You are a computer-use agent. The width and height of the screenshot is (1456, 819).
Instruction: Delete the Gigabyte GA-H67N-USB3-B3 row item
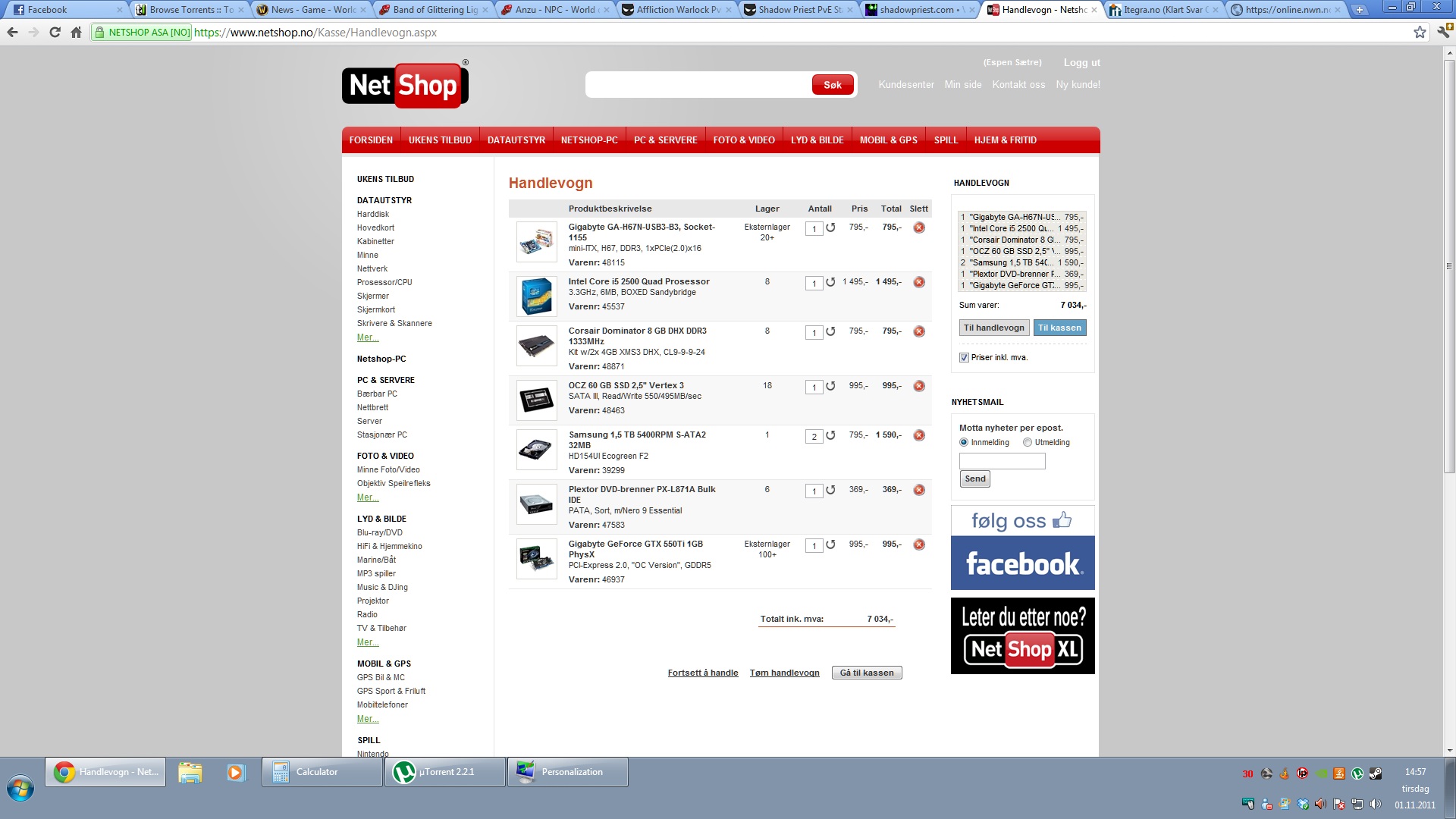(919, 227)
